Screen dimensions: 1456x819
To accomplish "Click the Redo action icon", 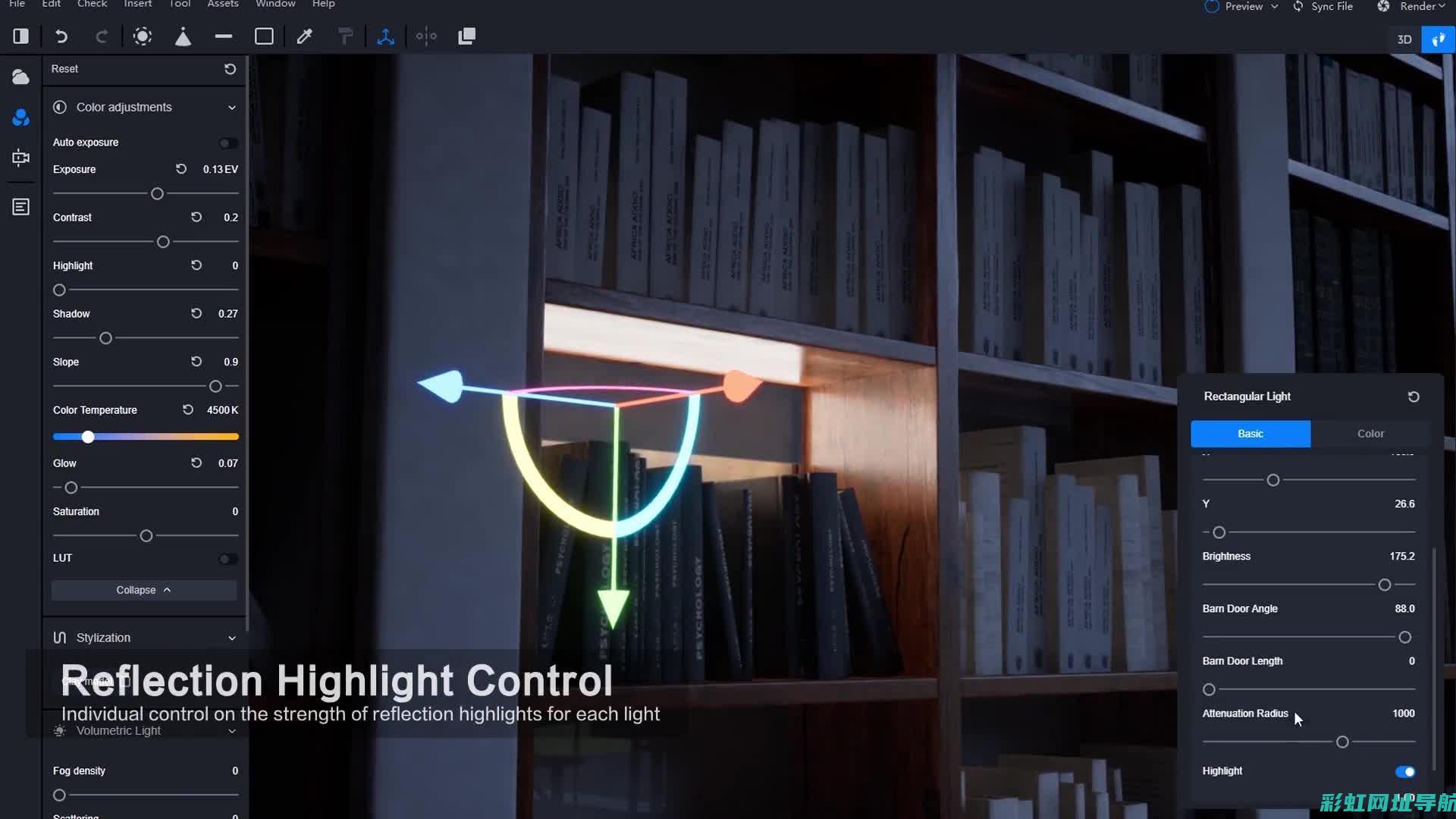I will [x=101, y=36].
